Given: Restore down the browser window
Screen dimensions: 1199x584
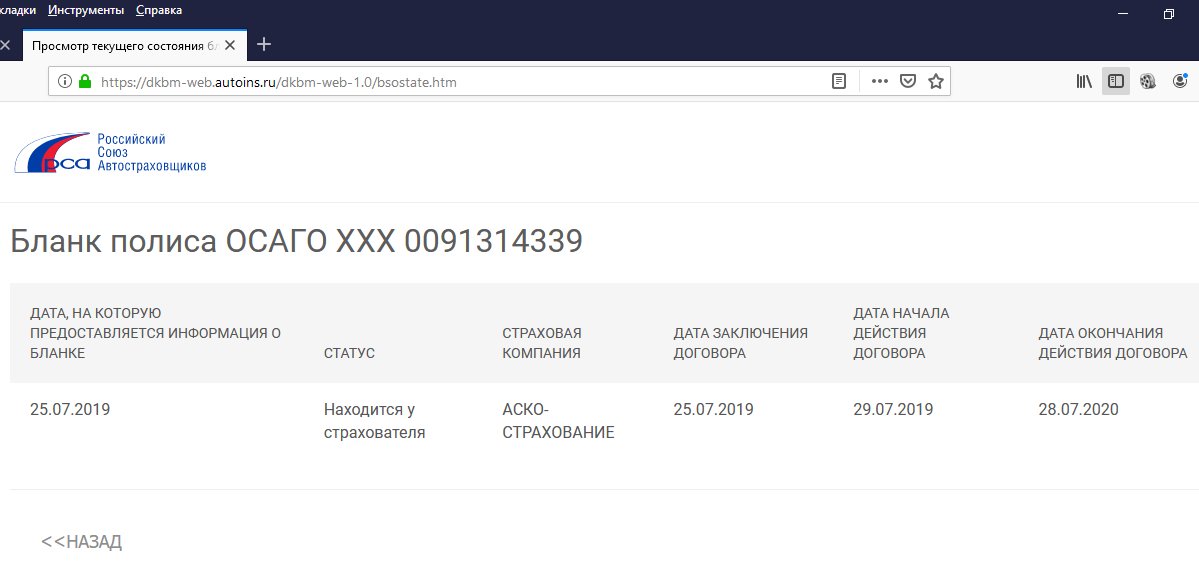Looking at the screenshot, I should point(1168,14).
